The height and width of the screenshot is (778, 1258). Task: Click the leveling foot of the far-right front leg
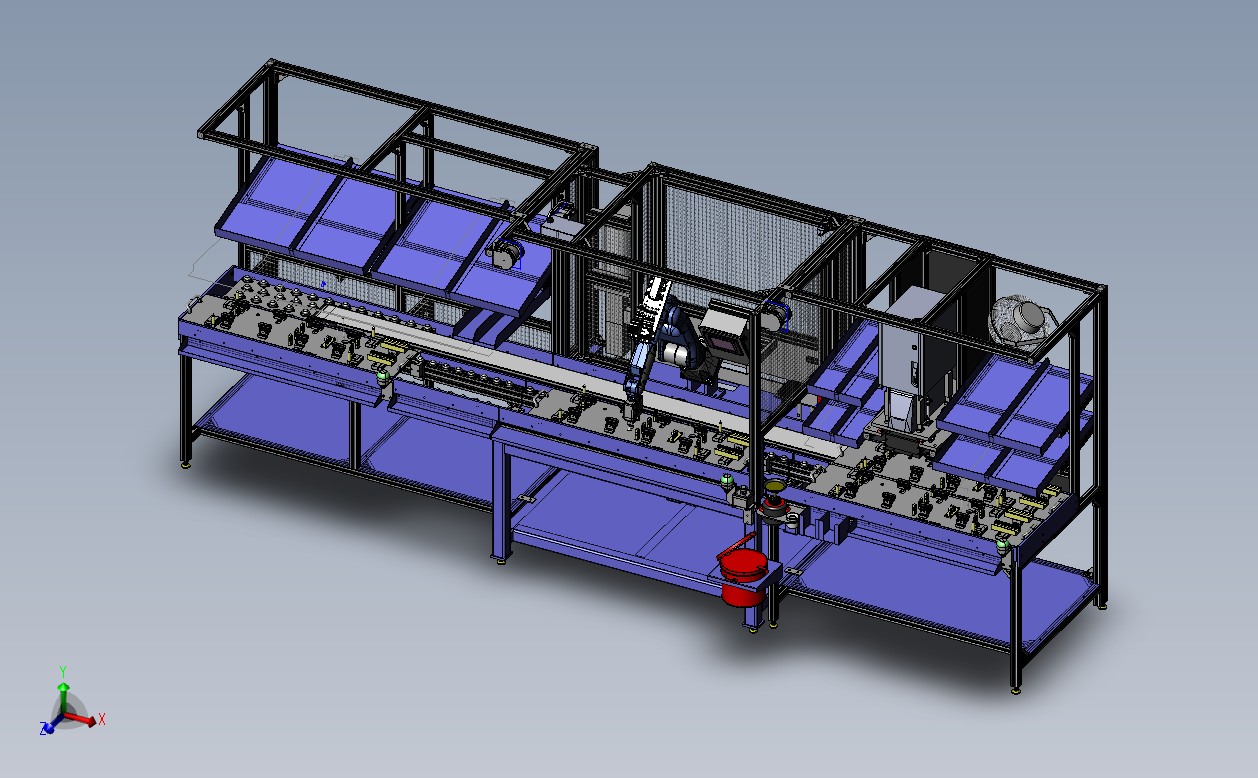tap(1016, 688)
